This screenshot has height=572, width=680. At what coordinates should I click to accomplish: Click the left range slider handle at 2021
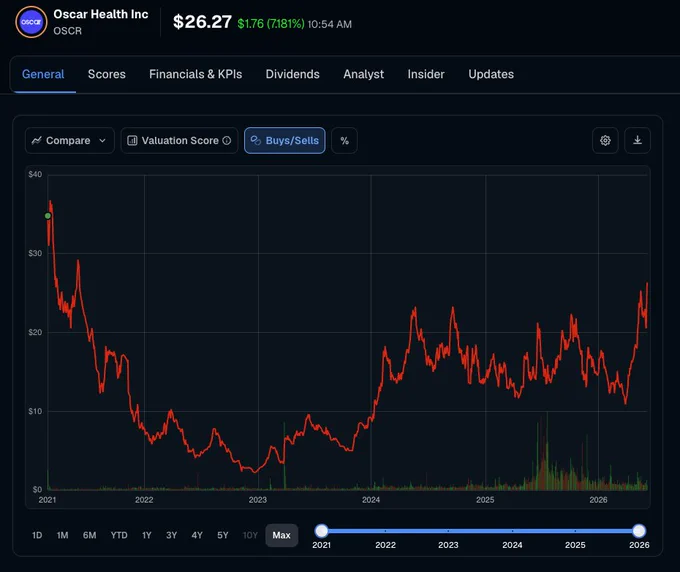click(321, 531)
